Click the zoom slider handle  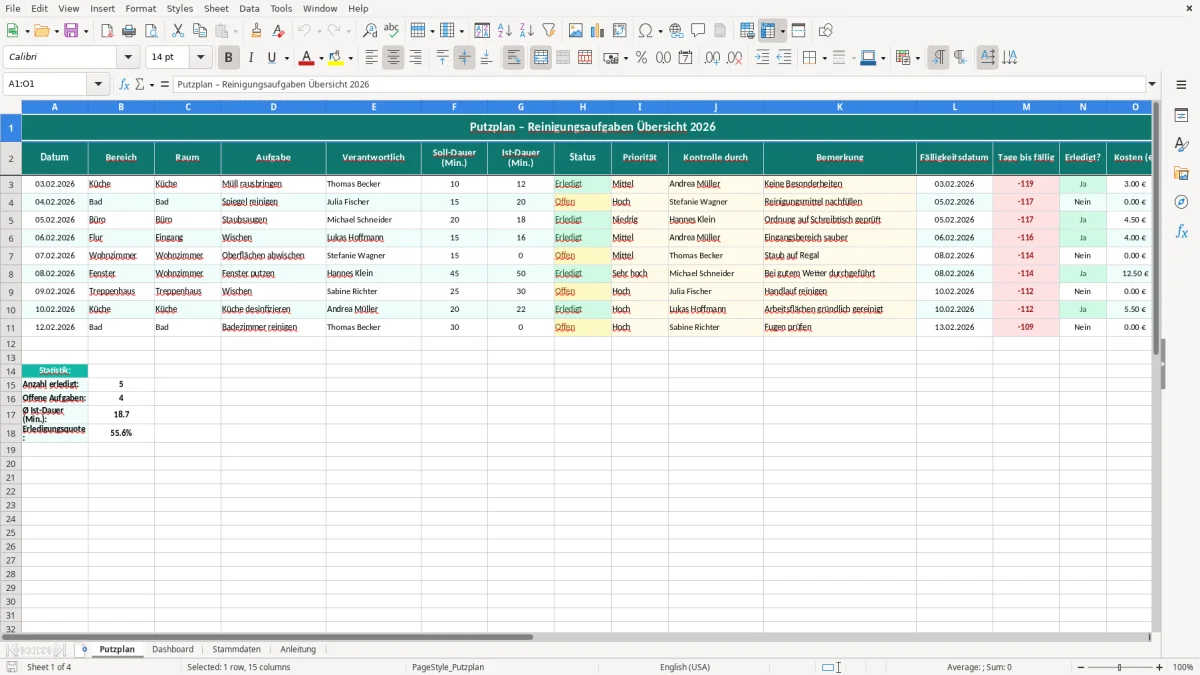[1120, 667]
